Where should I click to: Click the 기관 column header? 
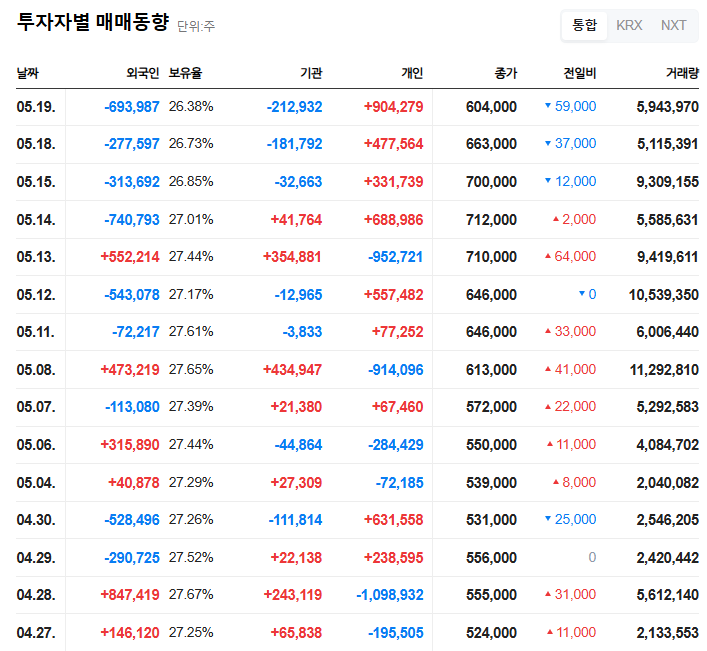[x=311, y=73]
